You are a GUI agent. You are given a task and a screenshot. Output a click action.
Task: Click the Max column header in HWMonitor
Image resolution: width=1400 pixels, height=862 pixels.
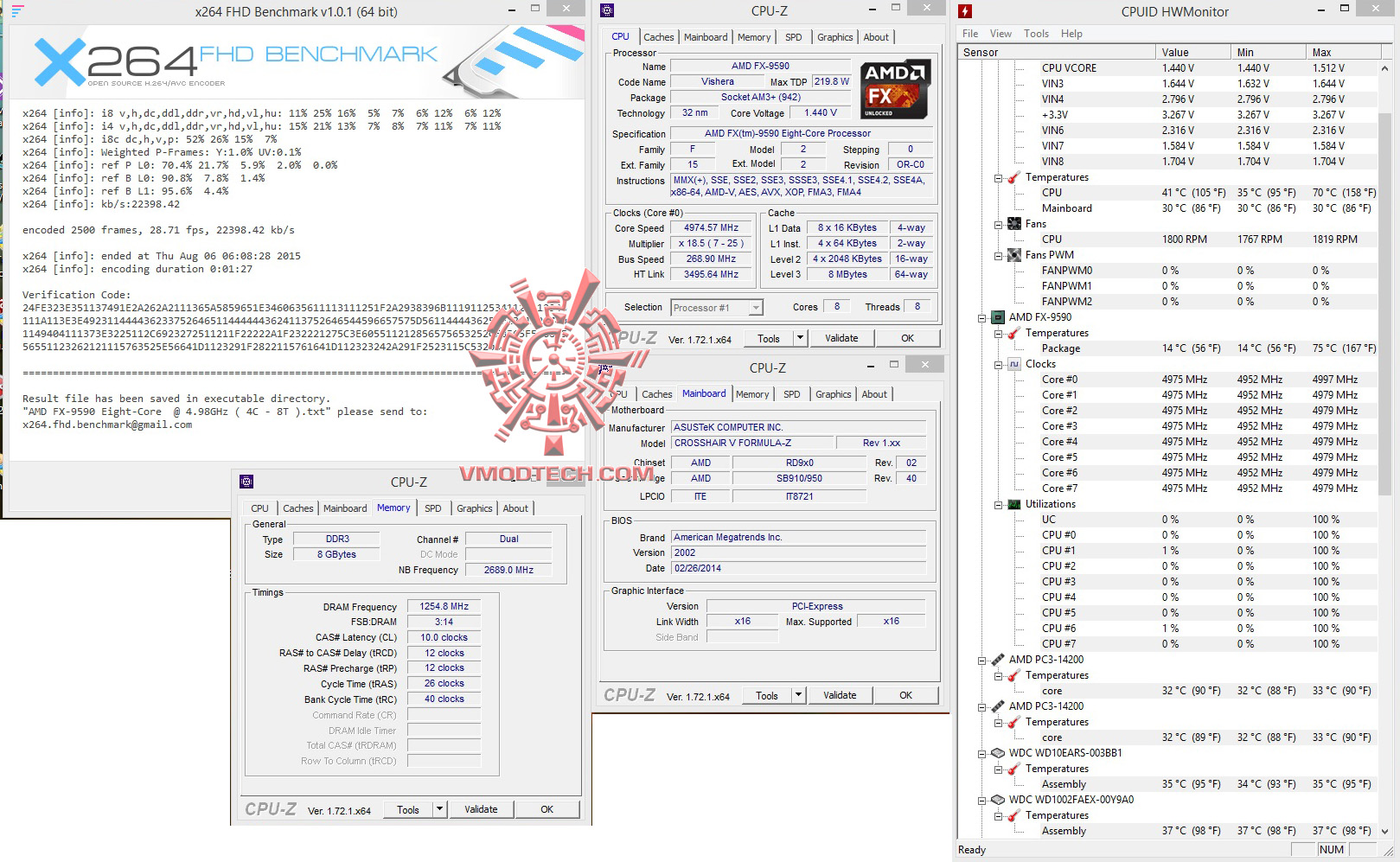click(x=1342, y=52)
